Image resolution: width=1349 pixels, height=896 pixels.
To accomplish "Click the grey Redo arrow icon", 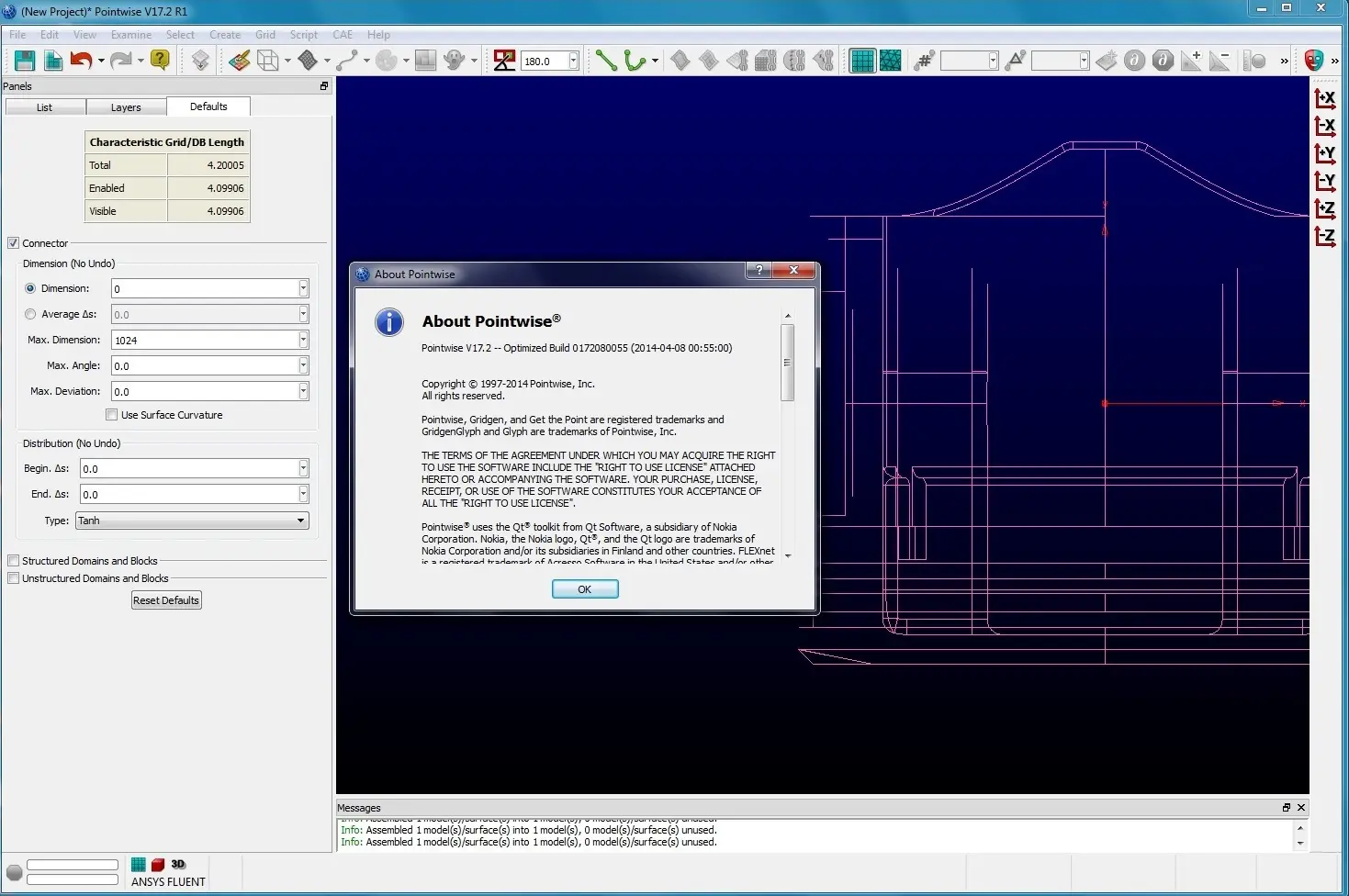I will pyautogui.click(x=120, y=61).
